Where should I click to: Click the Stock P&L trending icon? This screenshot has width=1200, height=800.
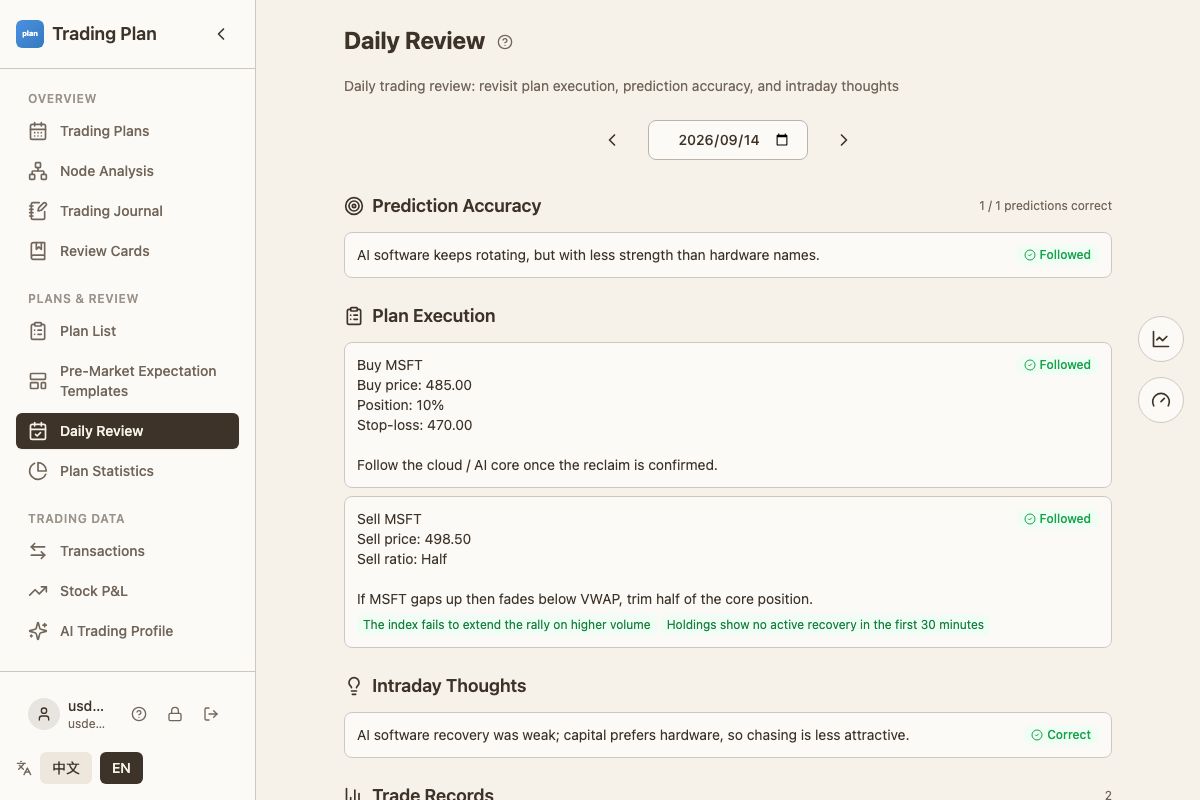[x=38, y=591]
